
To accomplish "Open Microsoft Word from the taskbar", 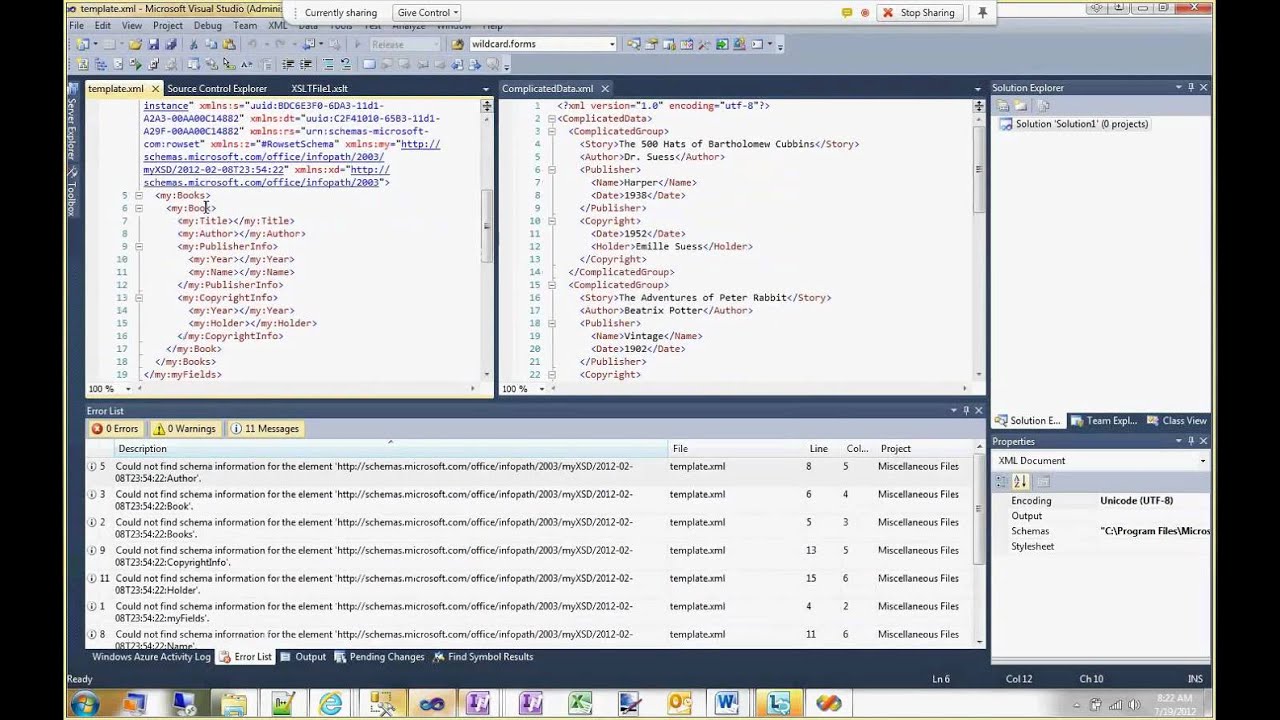I will point(726,704).
